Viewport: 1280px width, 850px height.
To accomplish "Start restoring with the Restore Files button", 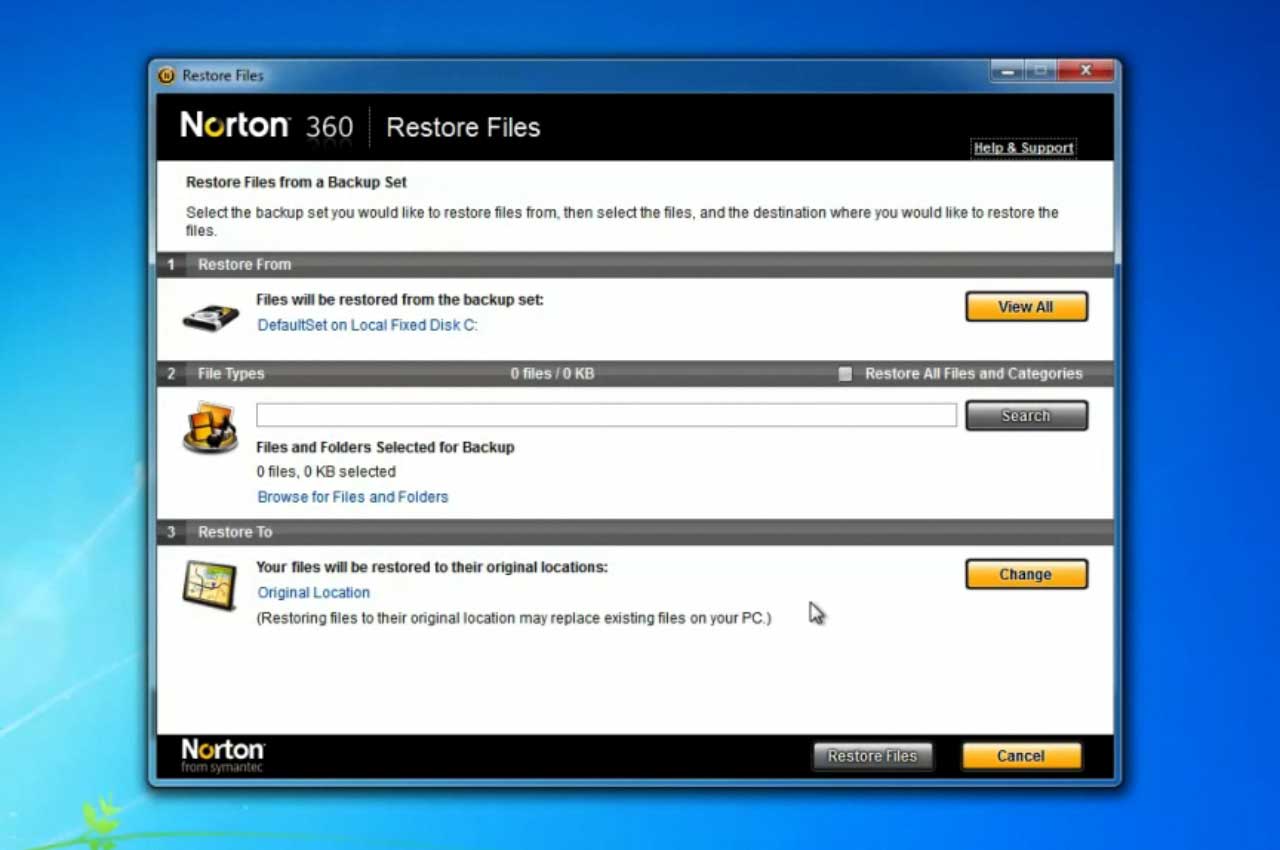I will (x=872, y=756).
